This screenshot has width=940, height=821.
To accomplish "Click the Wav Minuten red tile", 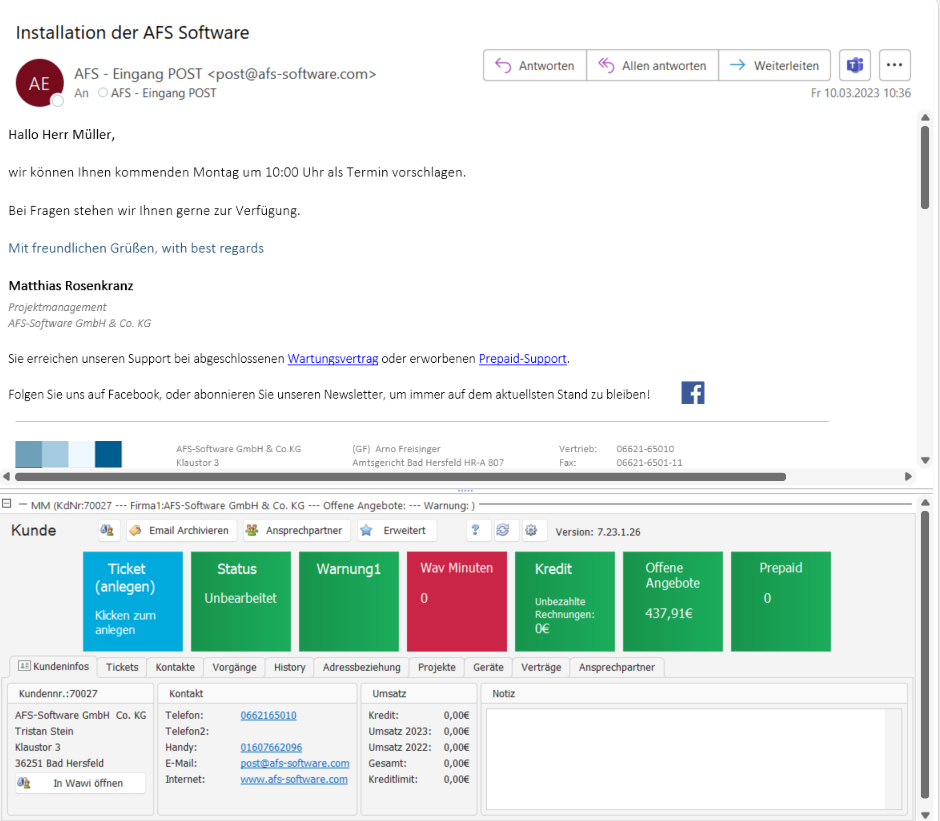I will [x=456, y=602].
